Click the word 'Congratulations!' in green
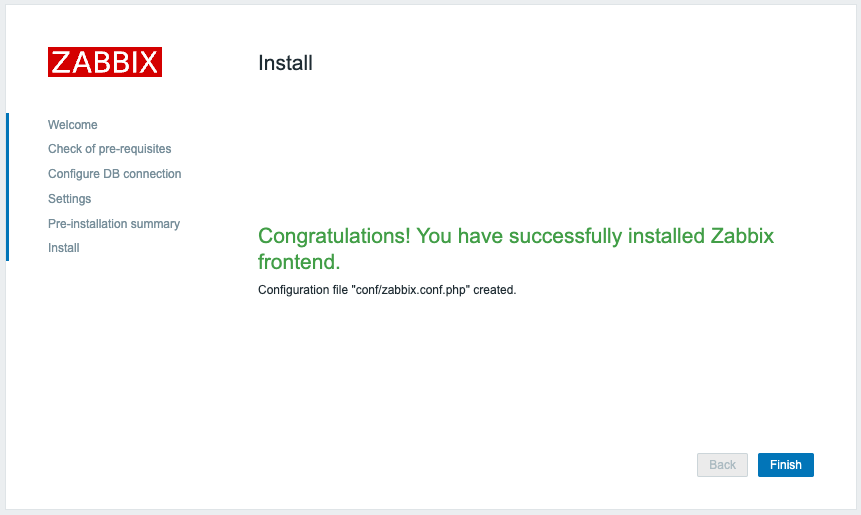Viewport: 861px width, 515px height. point(334,236)
